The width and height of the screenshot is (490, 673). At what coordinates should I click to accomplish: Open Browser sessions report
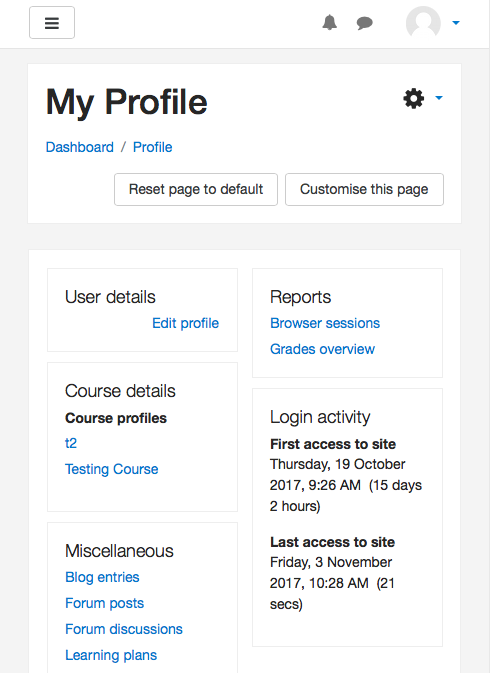click(x=325, y=323)
